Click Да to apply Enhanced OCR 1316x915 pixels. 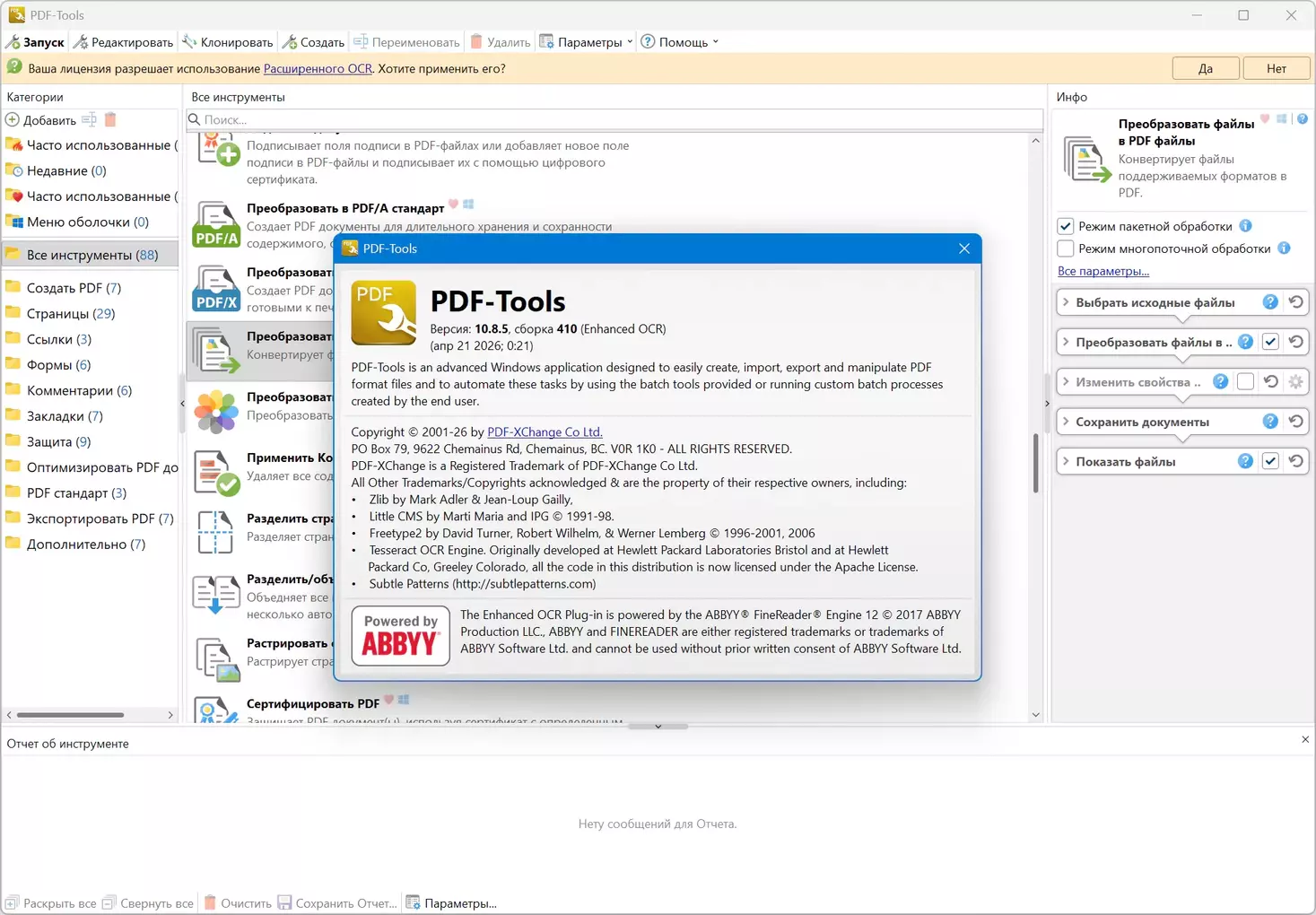pyautogui.click(x=1206, y=68)
